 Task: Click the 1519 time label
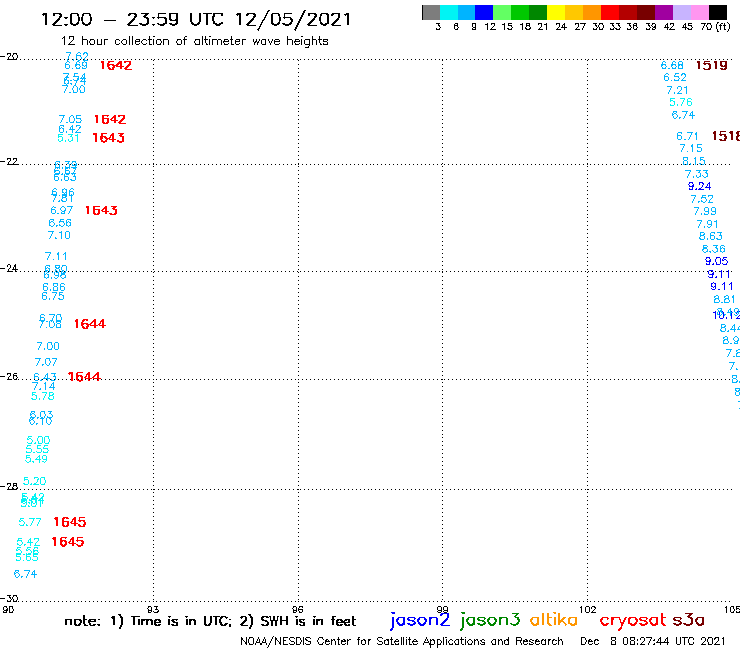coord(711,65)
